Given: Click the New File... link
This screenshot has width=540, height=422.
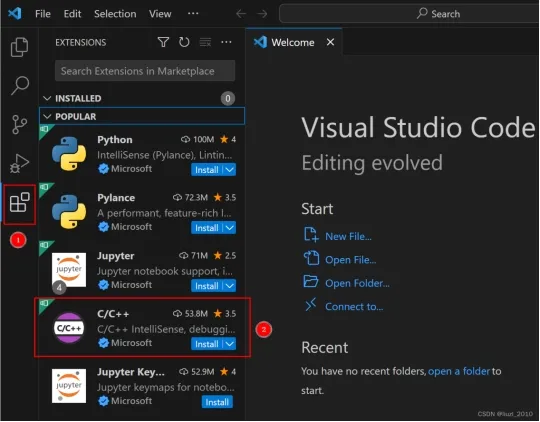Looking at the screenshot, I should pyautogui.click(x=348, y=236).
